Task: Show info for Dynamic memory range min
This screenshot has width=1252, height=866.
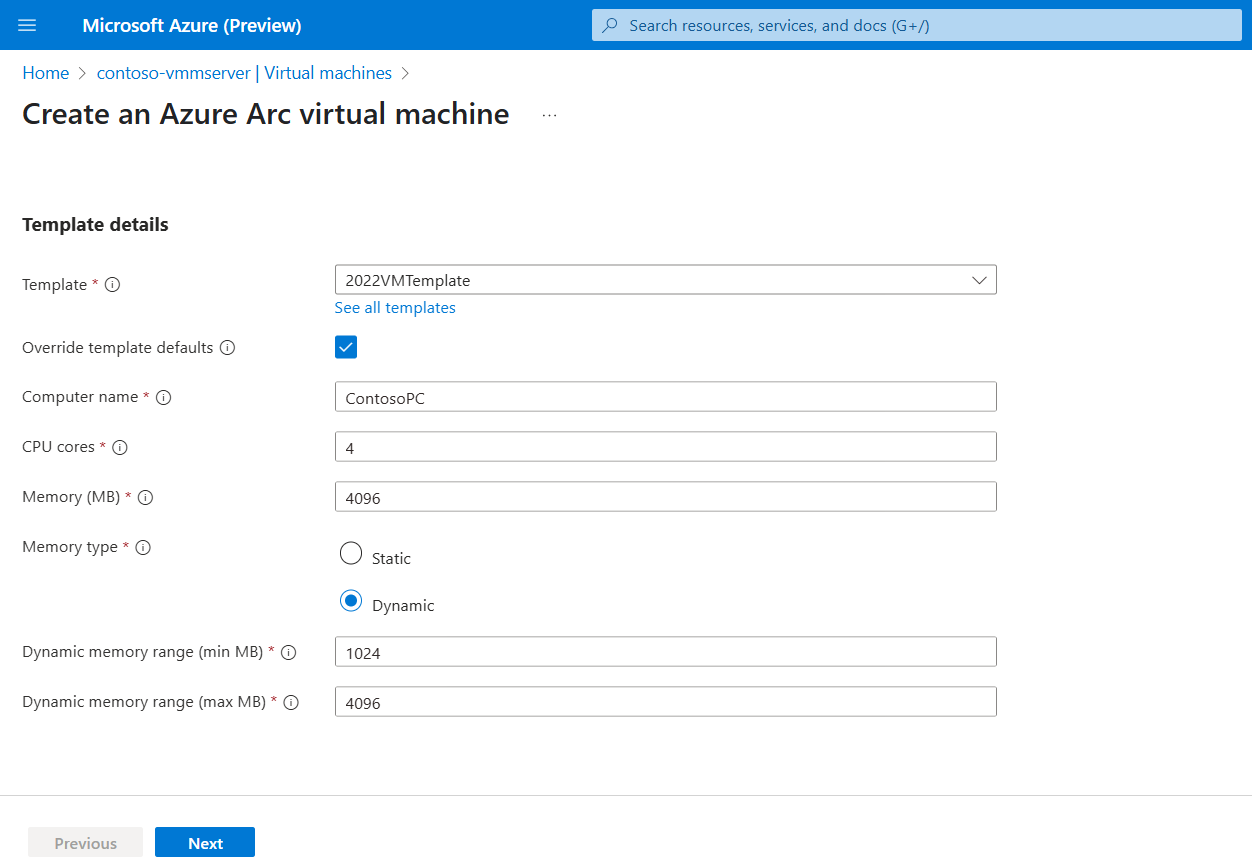Action: click(x=289, y=652)
